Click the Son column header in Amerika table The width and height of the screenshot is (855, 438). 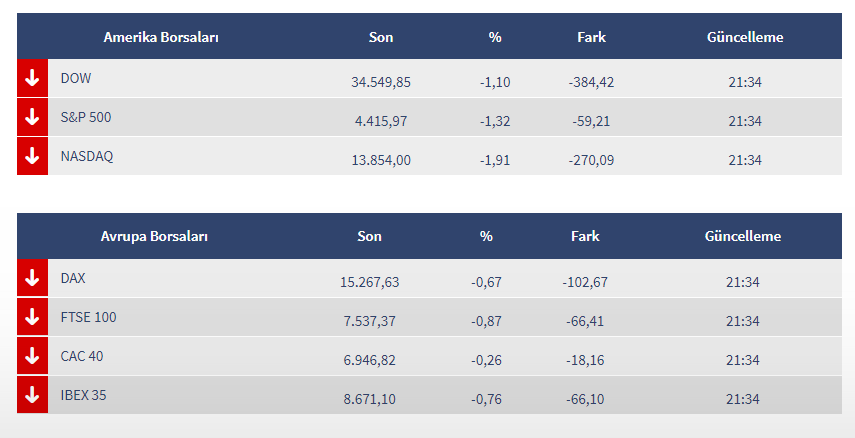tap(381, 37)
